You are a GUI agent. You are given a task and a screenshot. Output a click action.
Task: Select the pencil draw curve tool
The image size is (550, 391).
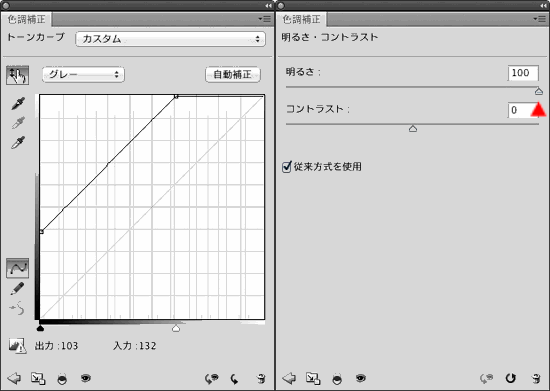click(17, 289)
